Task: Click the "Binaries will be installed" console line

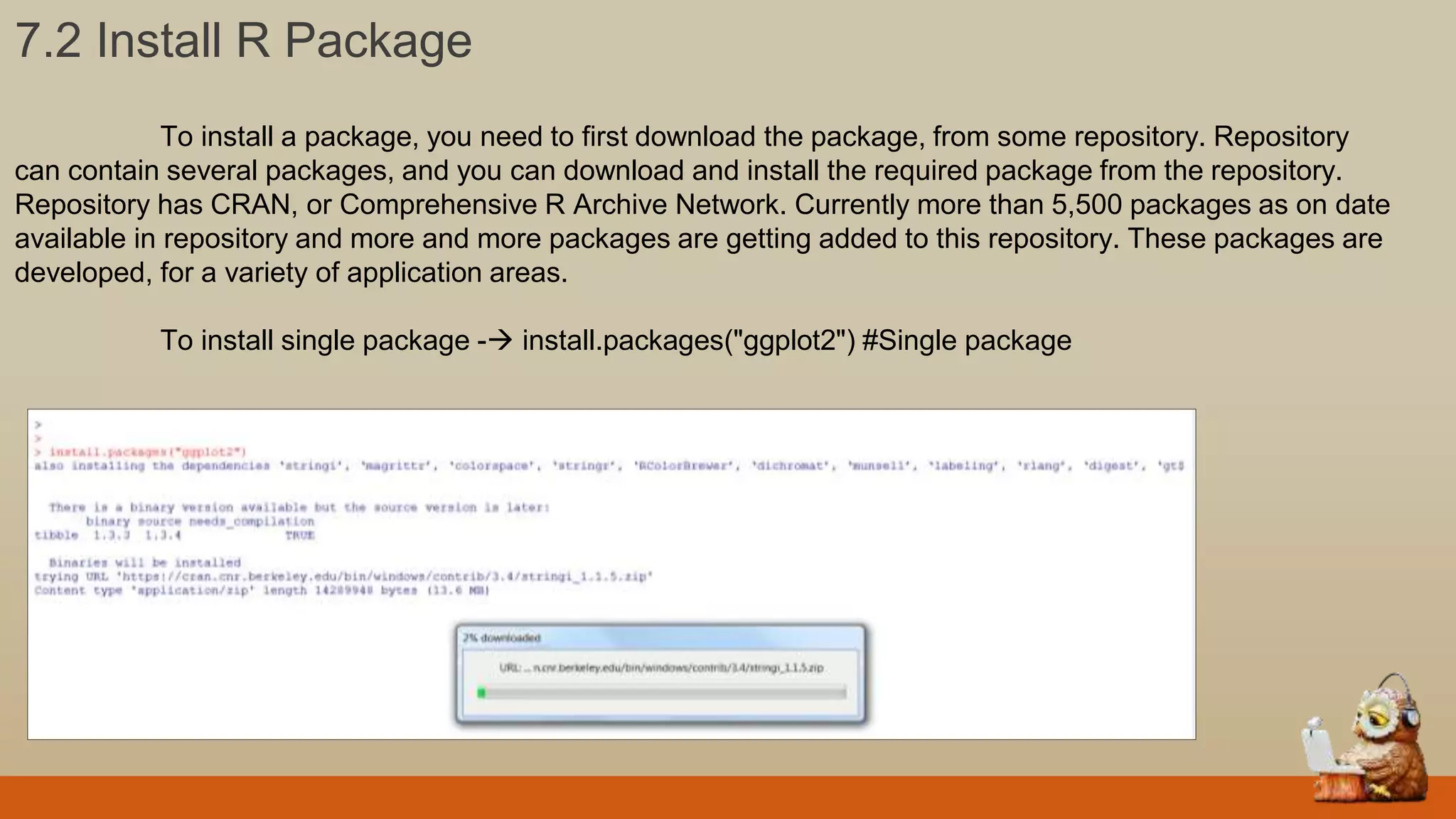Action: (145, 562)
